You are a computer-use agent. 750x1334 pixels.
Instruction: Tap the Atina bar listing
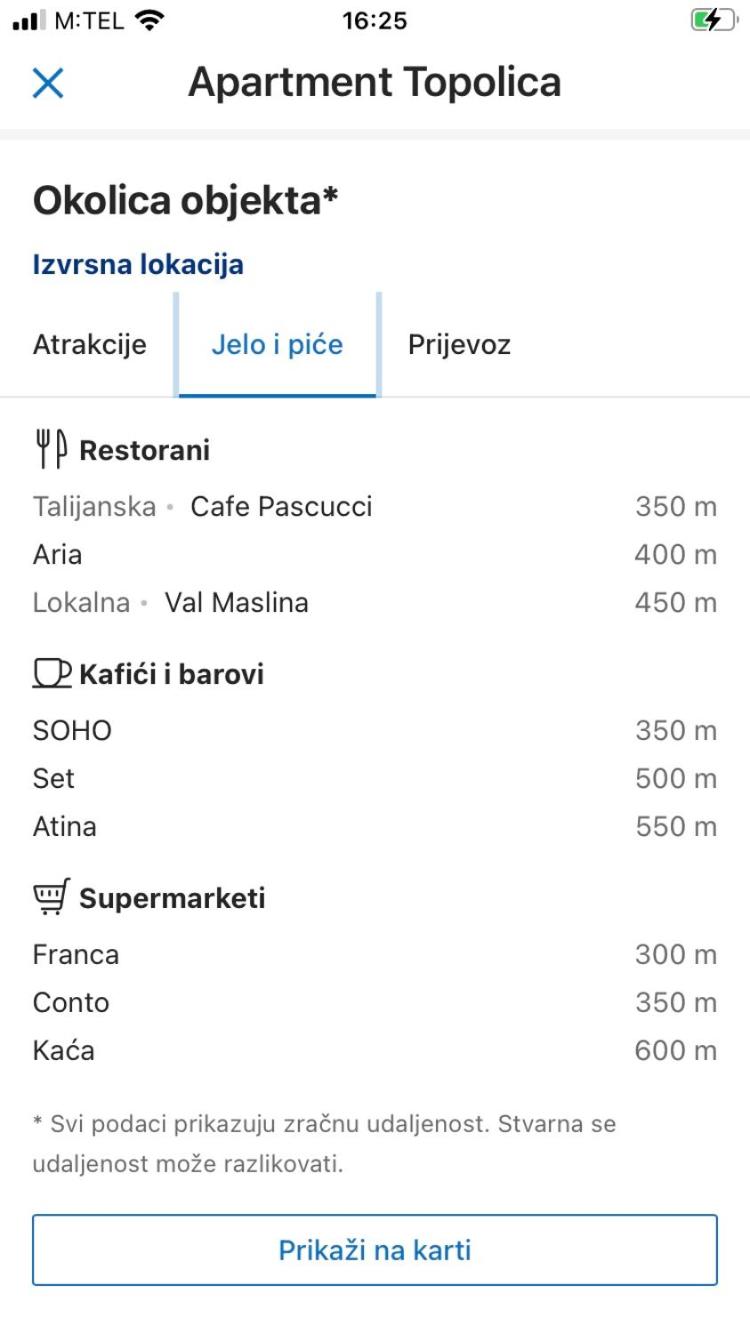[375, 827]
